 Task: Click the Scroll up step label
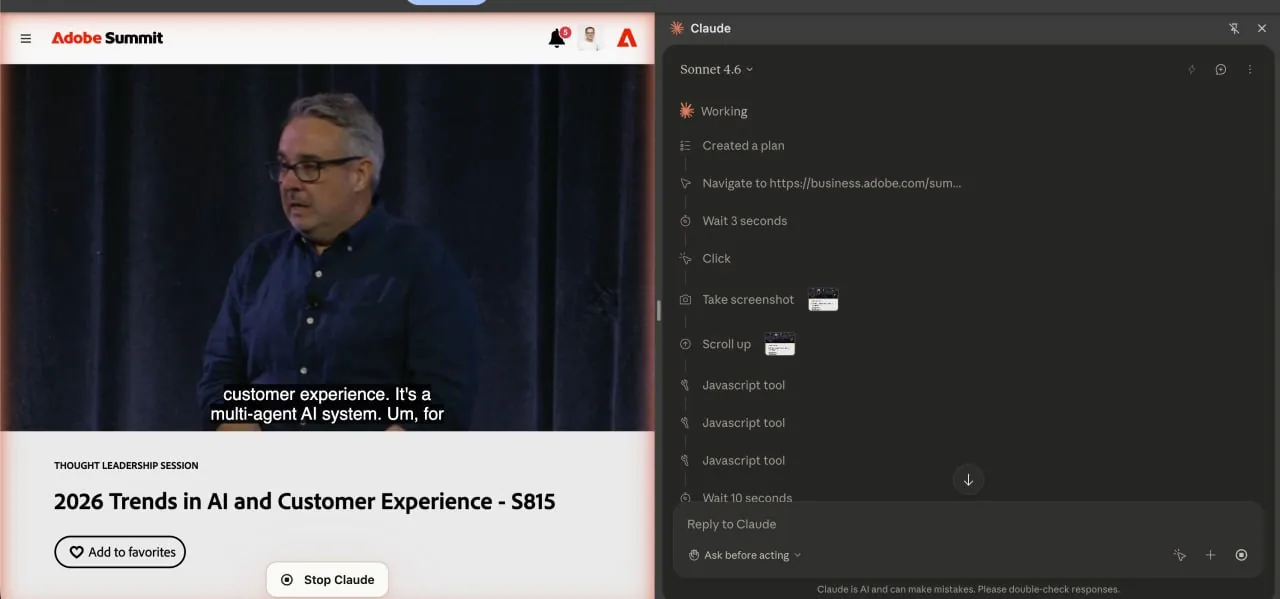(726, 344)
